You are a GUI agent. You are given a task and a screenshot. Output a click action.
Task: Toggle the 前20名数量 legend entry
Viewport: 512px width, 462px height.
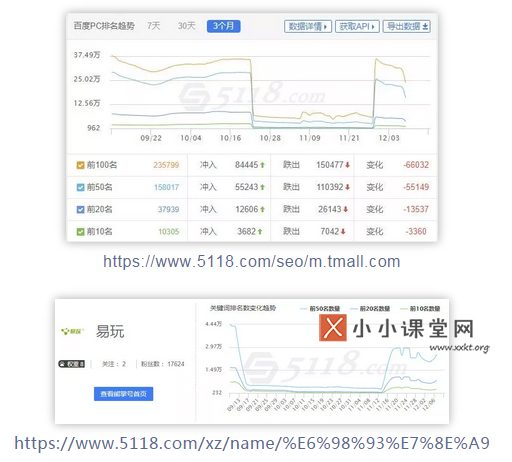click(x=370, y=309)
